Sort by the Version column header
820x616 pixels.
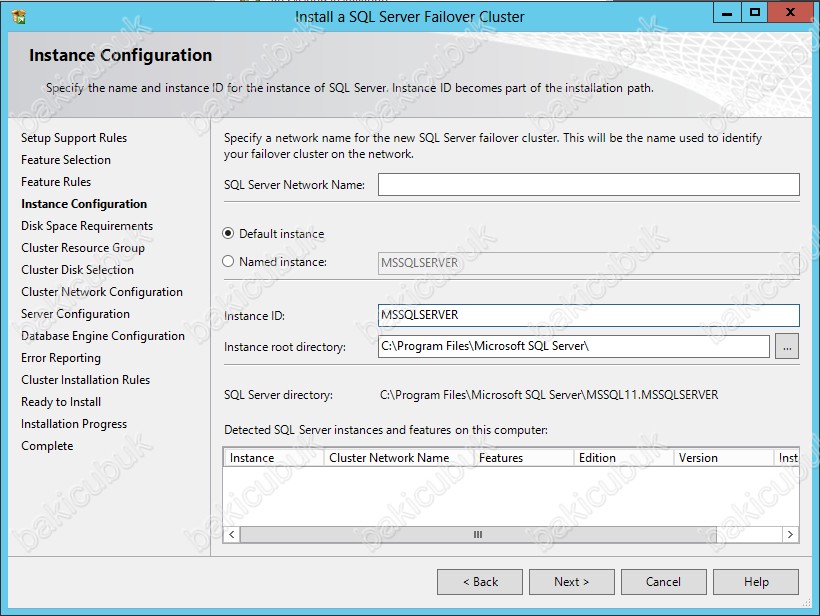click(x=723, y=458)
